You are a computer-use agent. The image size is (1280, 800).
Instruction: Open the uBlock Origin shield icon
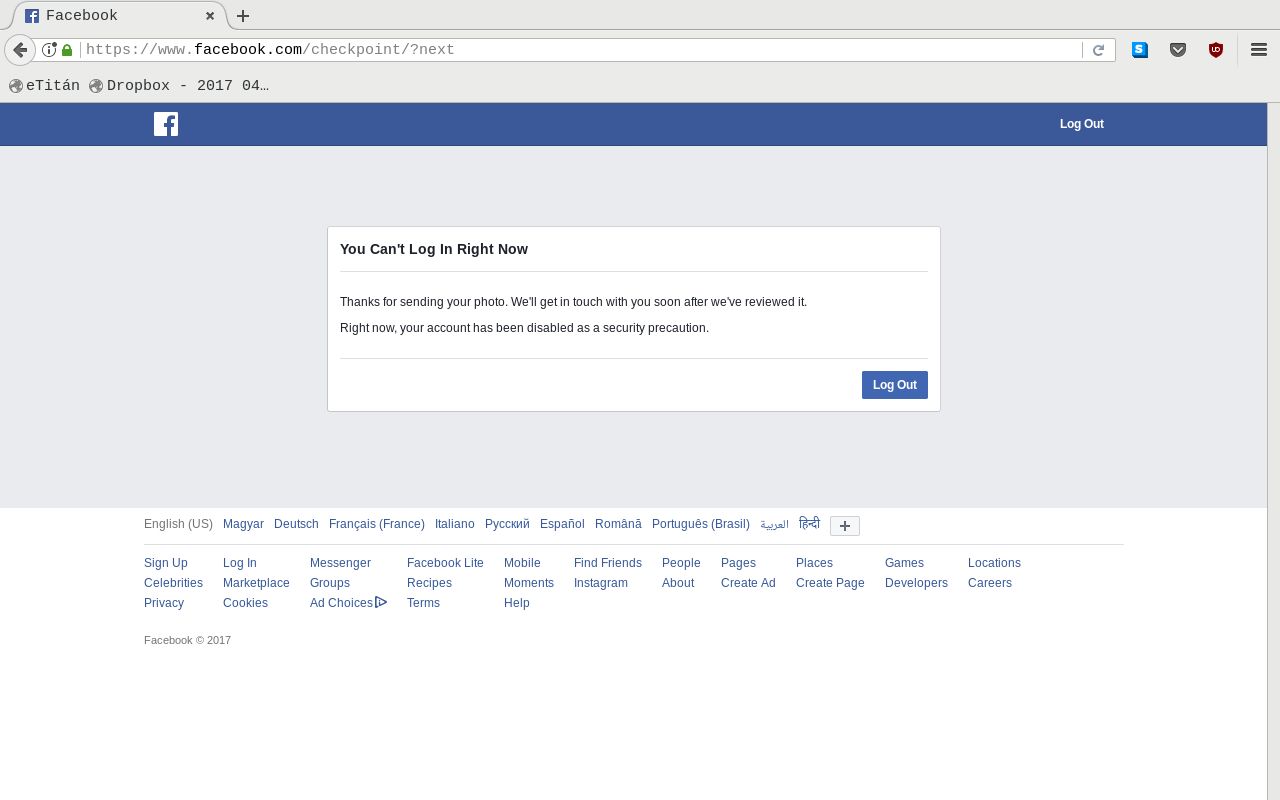point(1216,49)
